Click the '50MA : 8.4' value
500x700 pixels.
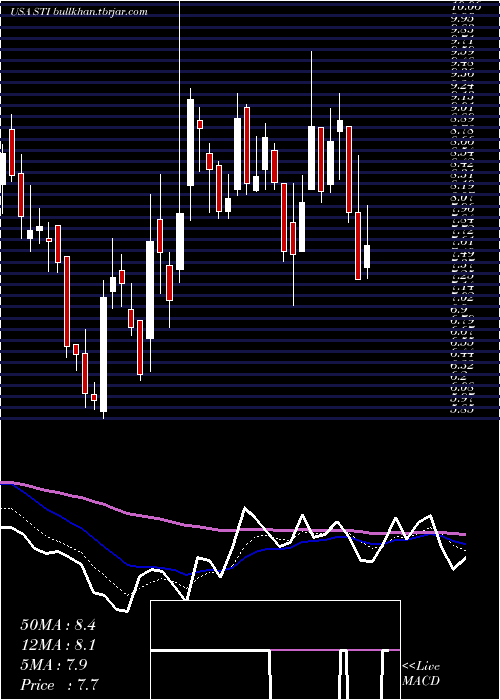click(58, 625)
